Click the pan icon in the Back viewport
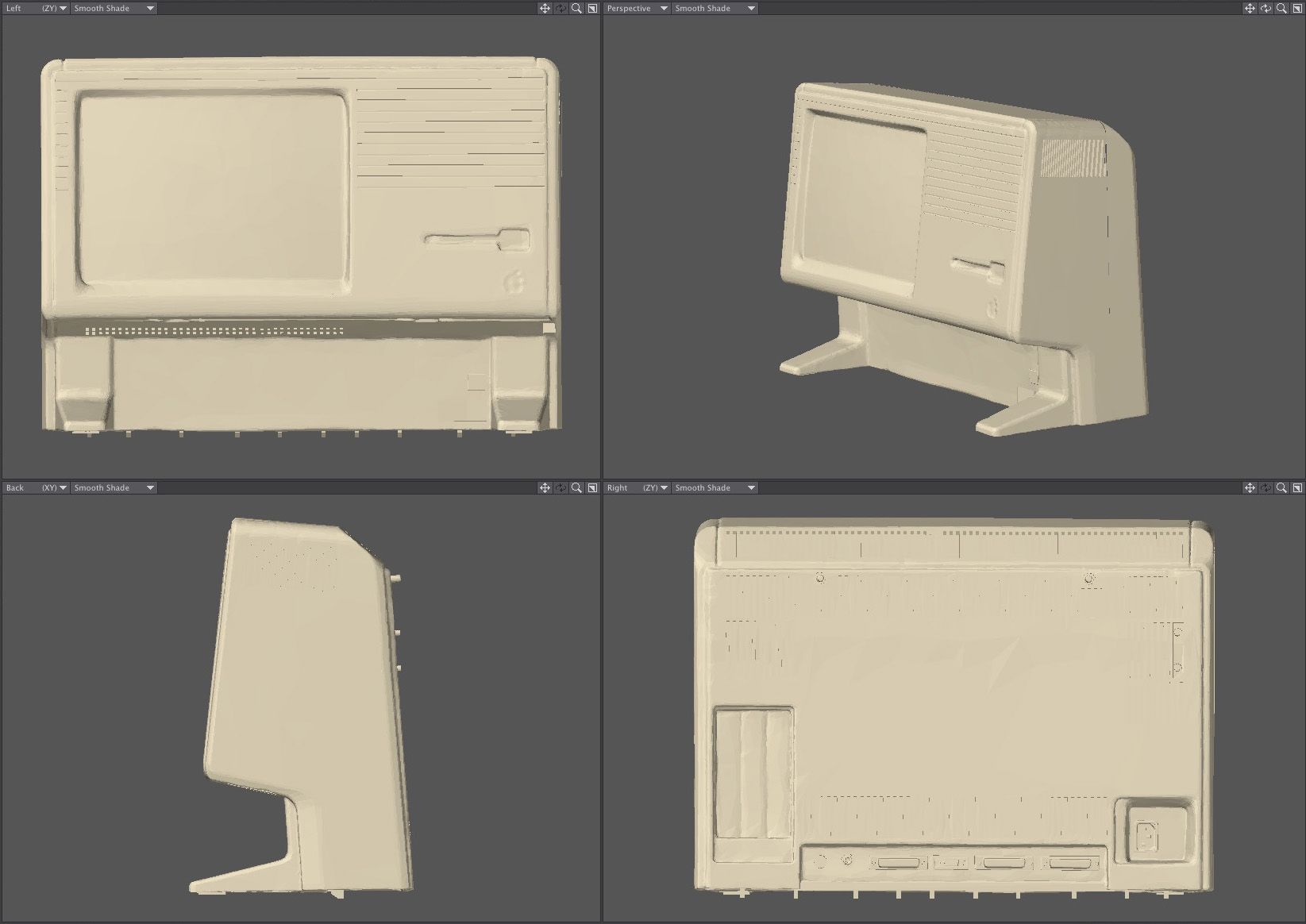1306x924 pixels. pyautogui.click(x=545, y=487)
